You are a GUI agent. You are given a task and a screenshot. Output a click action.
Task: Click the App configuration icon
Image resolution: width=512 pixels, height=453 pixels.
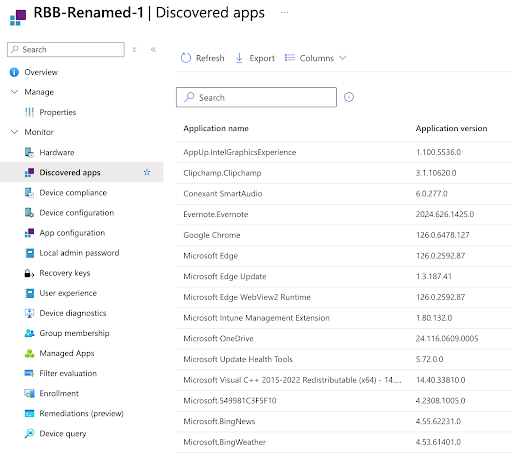(x=29, y=233)
